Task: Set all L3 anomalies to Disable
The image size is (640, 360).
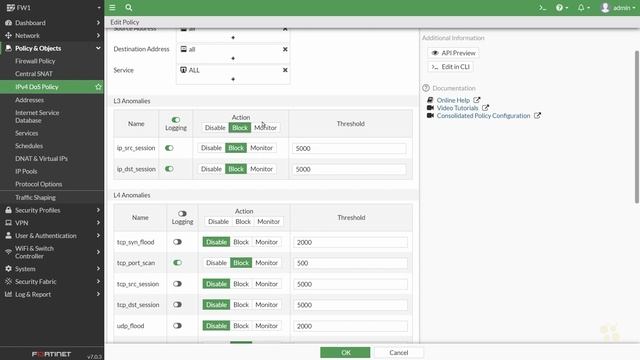Action: pyautogui.click(x=215, y=128)
